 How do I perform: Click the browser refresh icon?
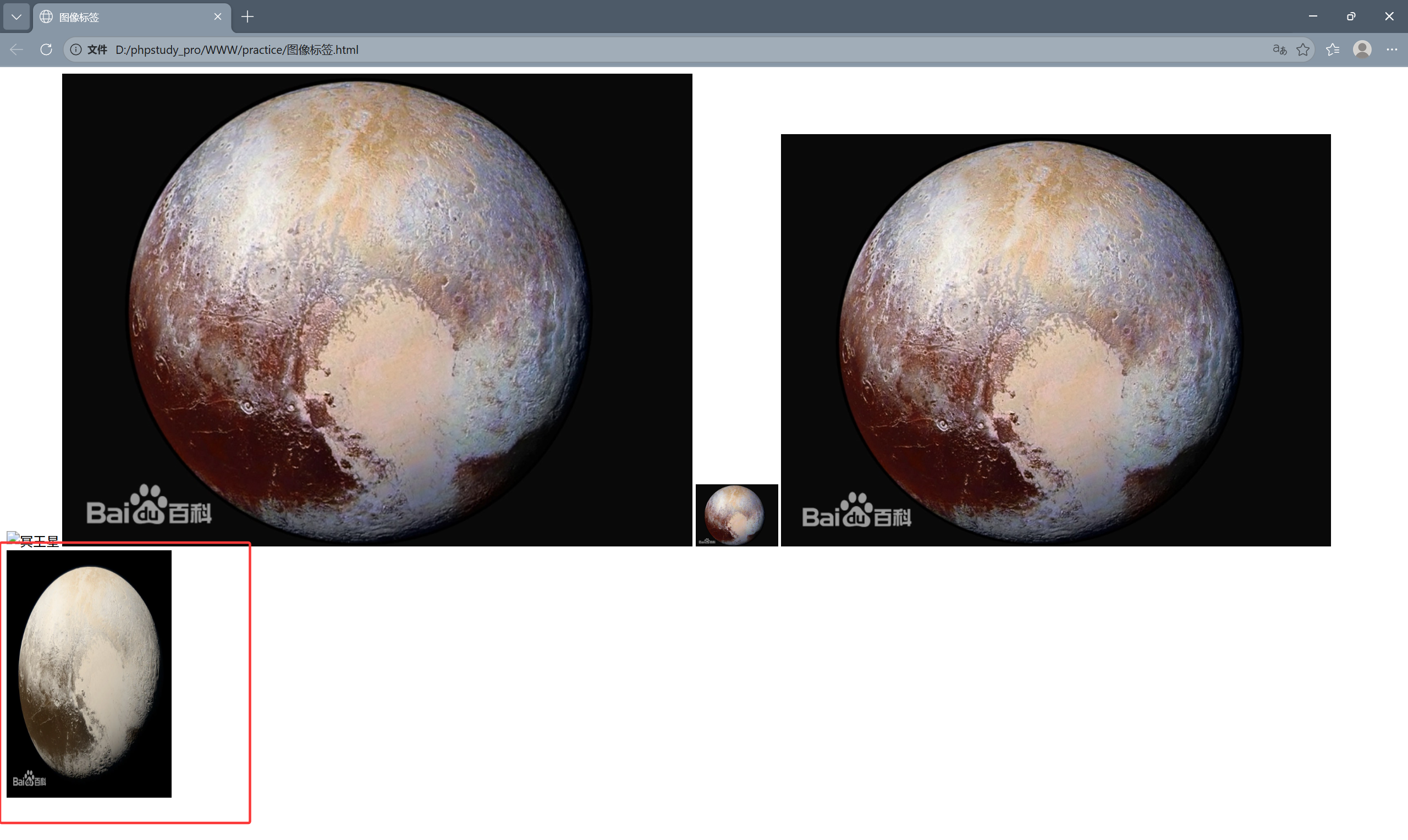coord(46,50)
